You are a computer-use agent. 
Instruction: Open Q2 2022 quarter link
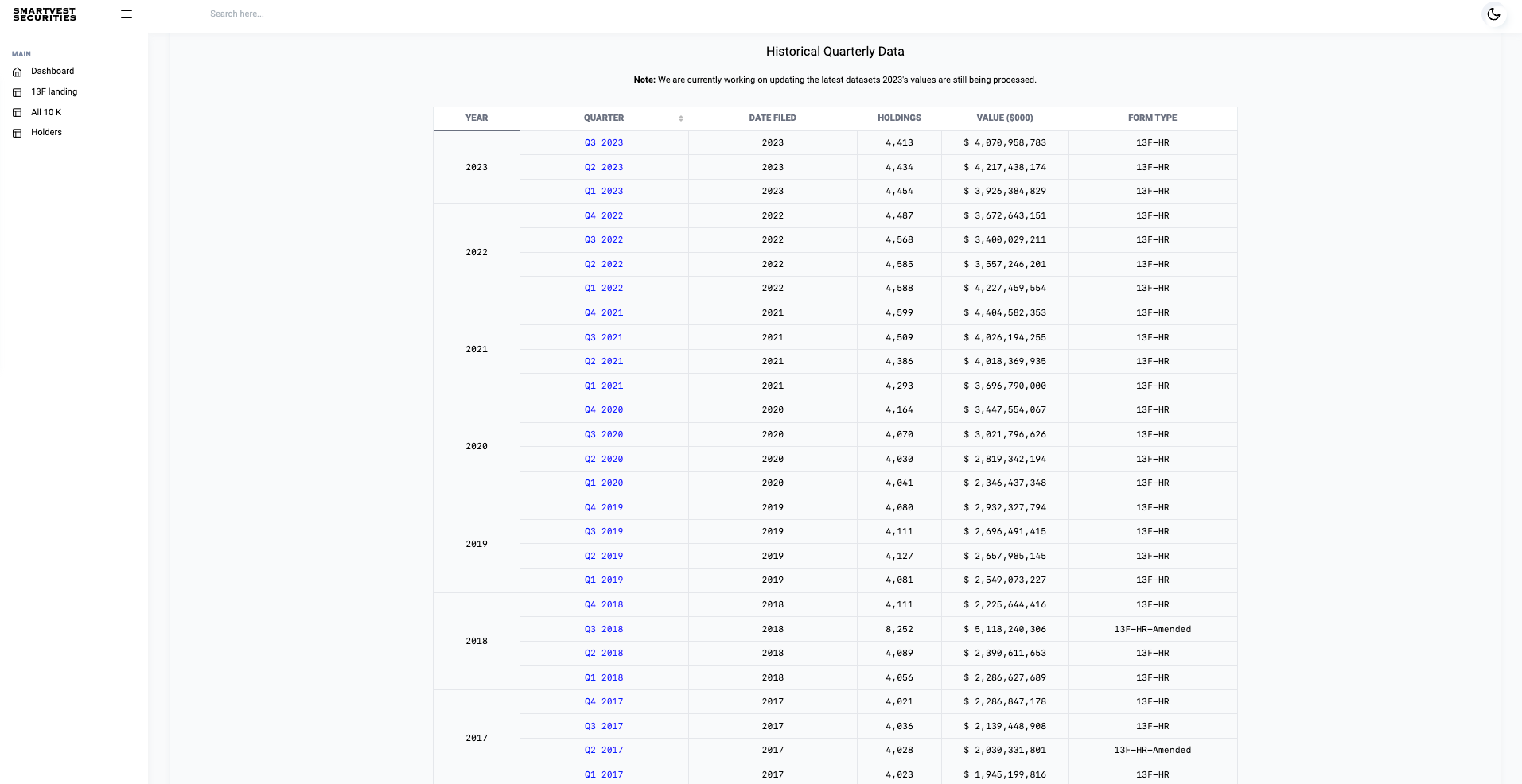coord(604,265)
